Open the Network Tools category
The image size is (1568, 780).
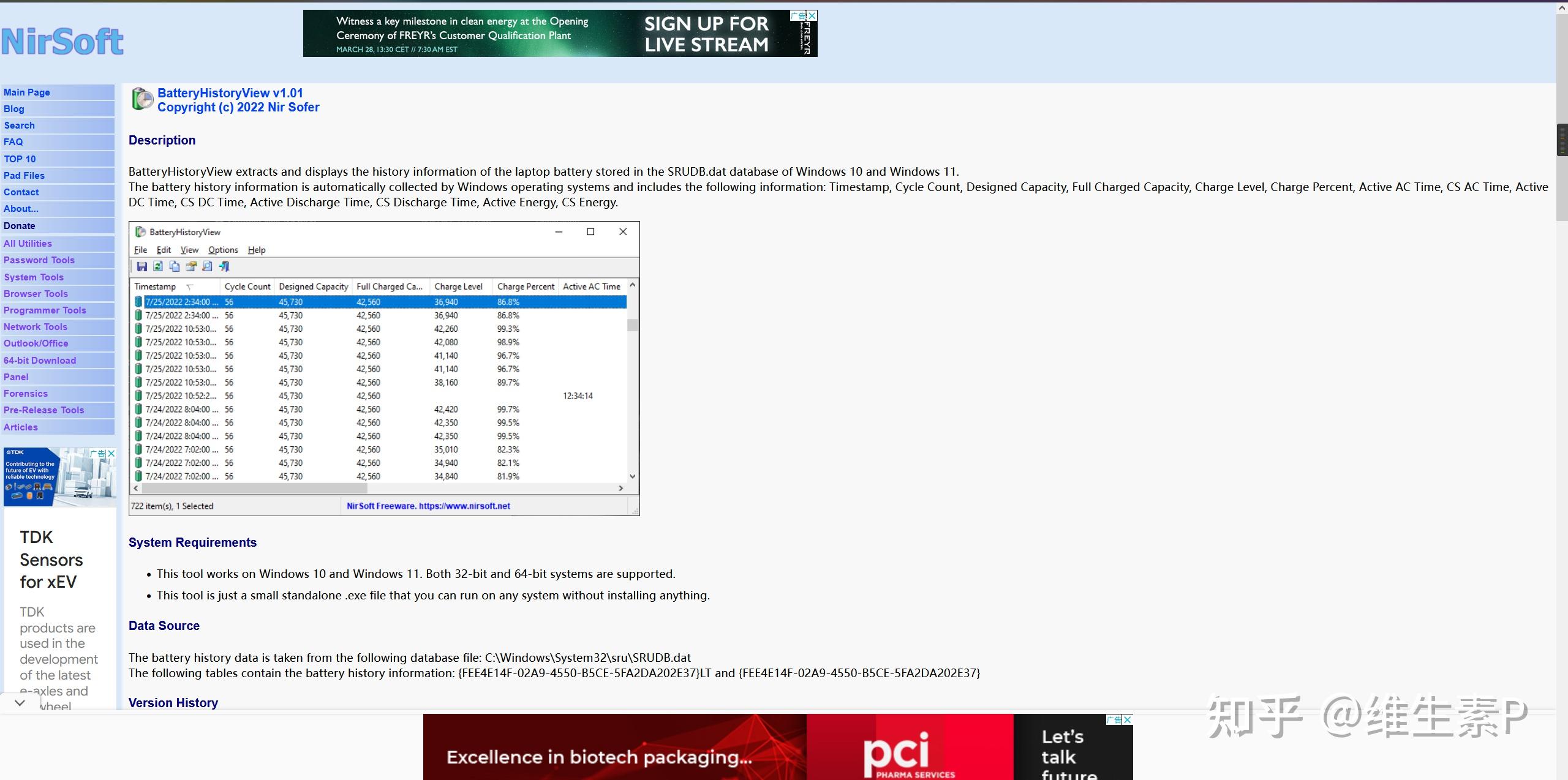(x=36, y=327)
